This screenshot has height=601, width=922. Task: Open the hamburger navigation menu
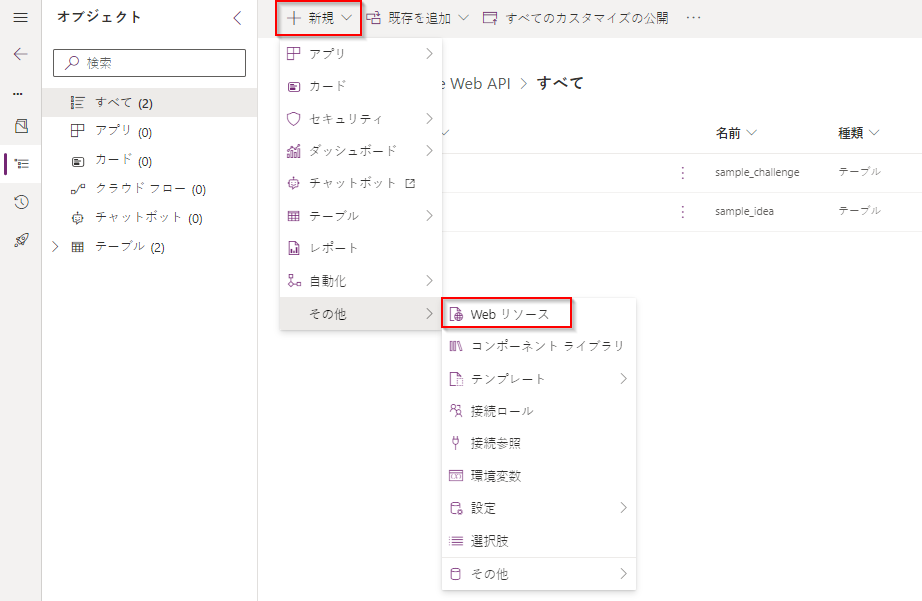click(x=21, y=18)
